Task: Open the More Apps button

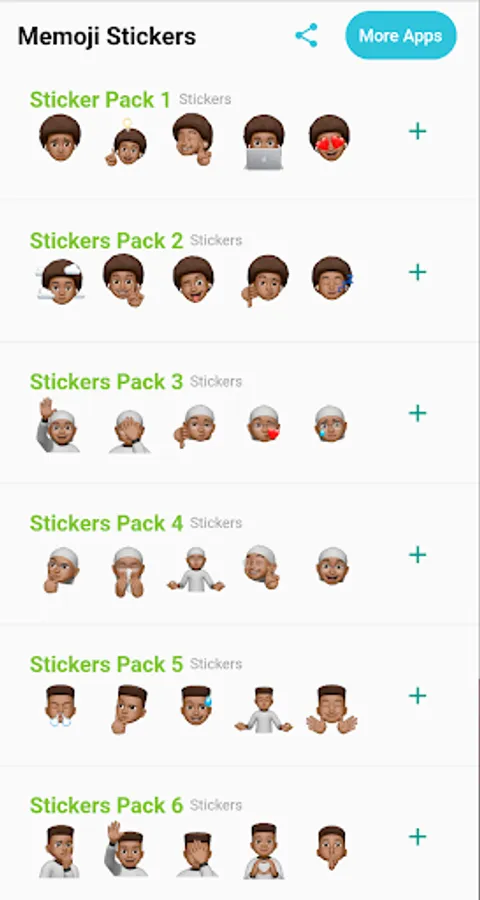Action: pyautogui.click(x=401, y=36)
